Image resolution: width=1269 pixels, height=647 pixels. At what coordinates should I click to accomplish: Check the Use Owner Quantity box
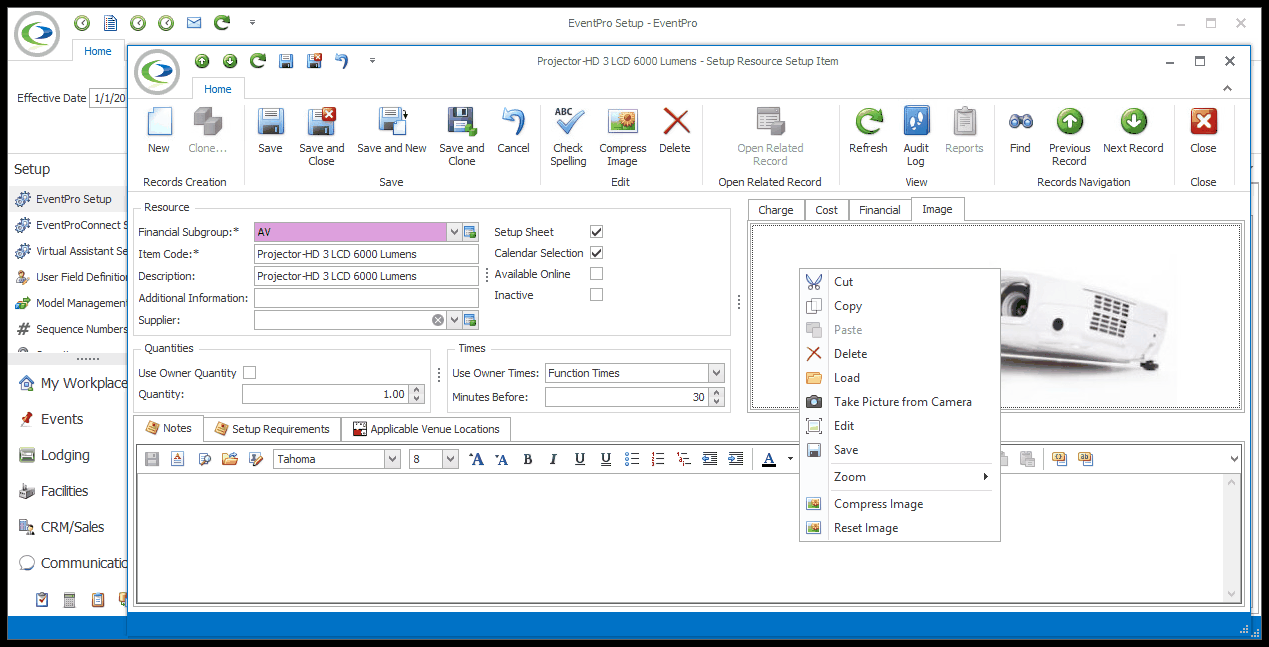(x=250, y=373)
